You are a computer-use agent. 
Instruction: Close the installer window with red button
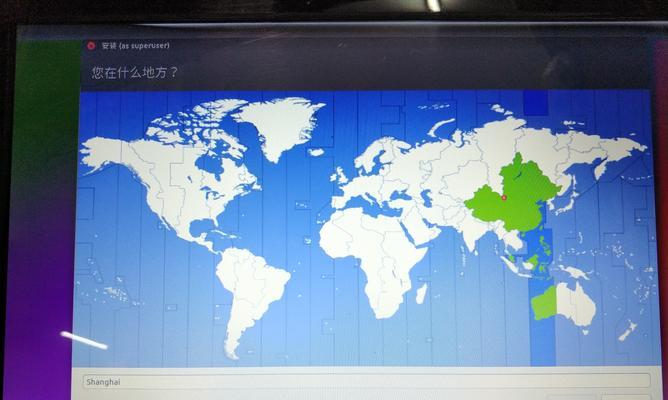point(91,46)
